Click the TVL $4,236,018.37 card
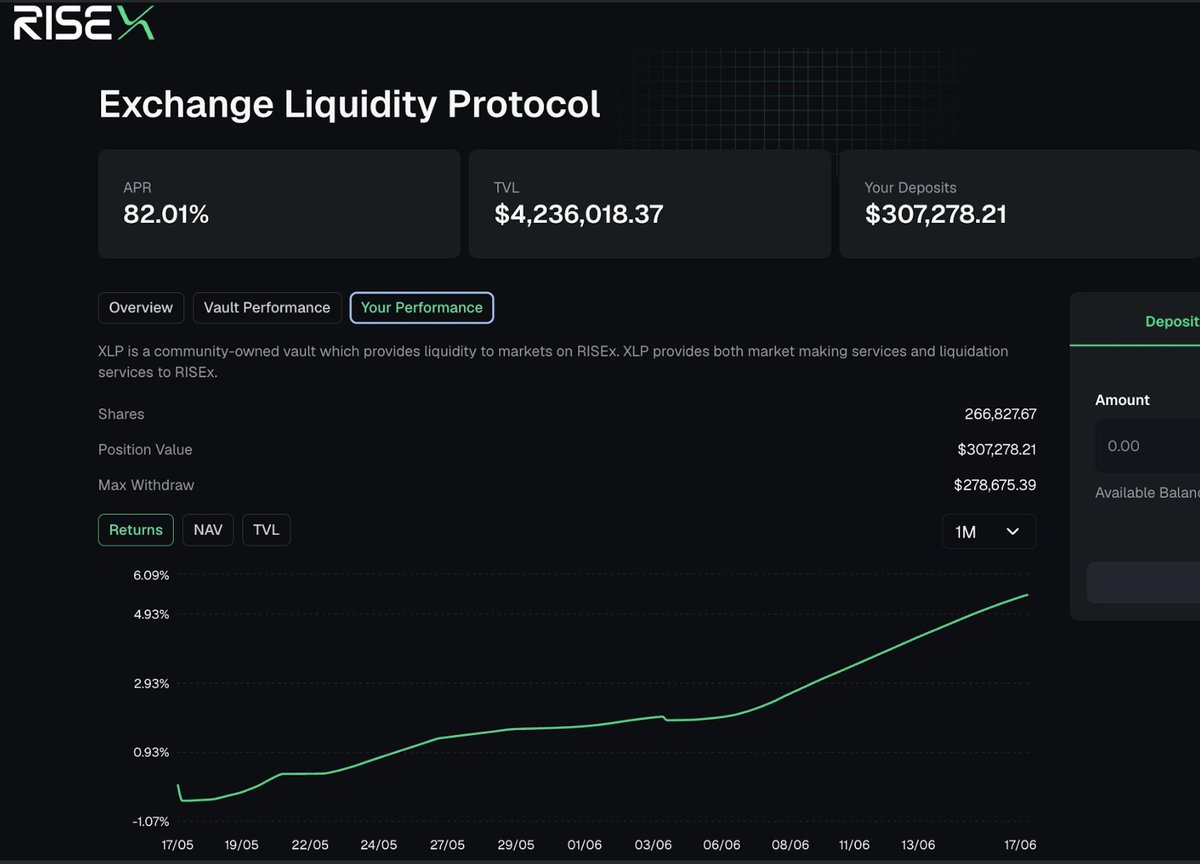The image size is (1200, 864). pos(650,204)
